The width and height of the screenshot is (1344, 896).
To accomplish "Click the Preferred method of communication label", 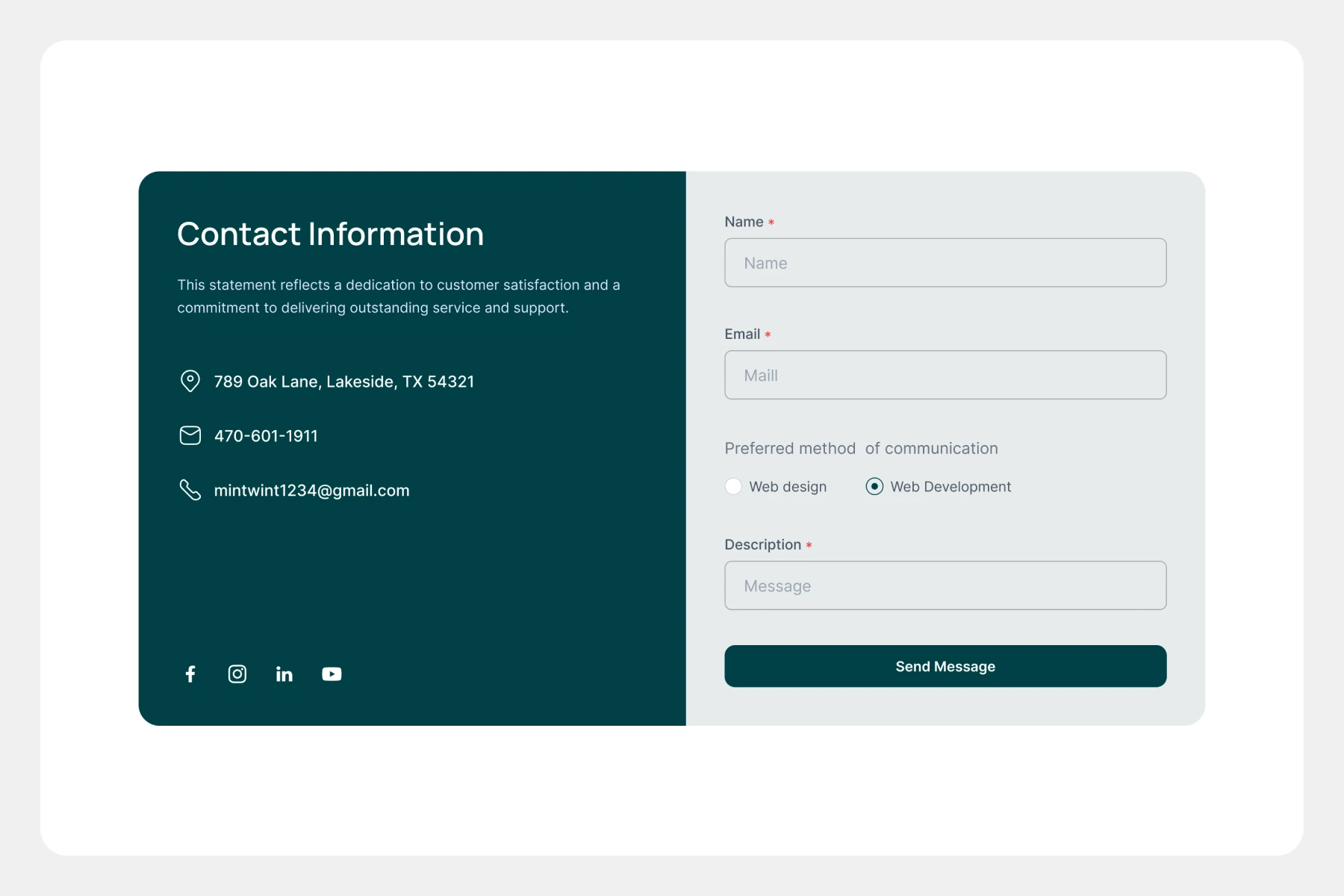I will pyautogui.click(x=861, y=448).
